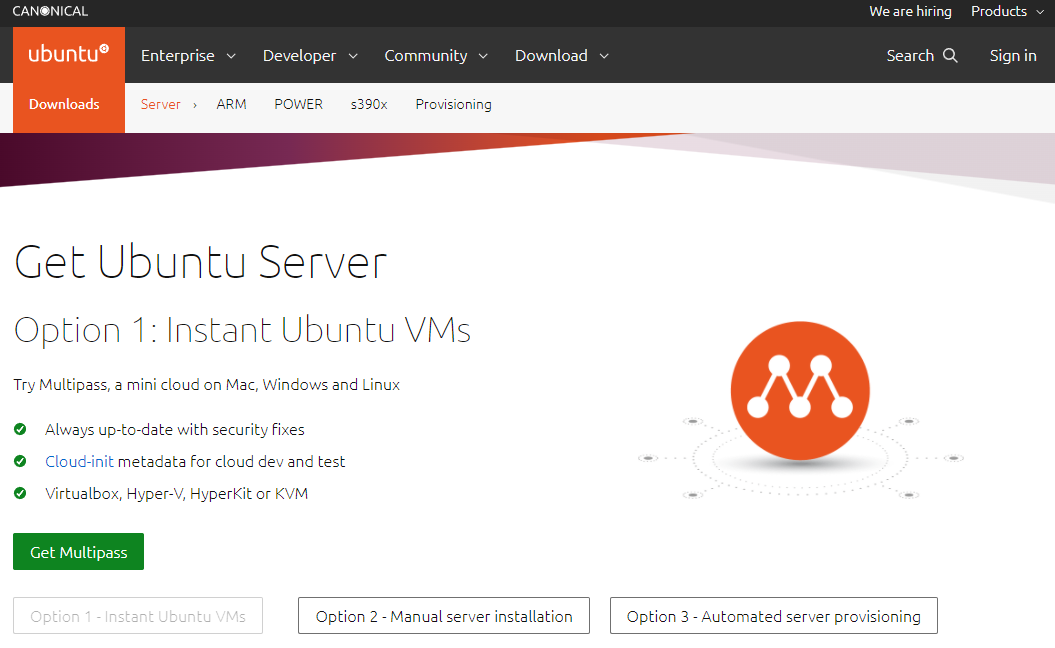Select the POWER sub-navigation item
This screenshot has height=648, width=1055.
click(x=298, y=104)
